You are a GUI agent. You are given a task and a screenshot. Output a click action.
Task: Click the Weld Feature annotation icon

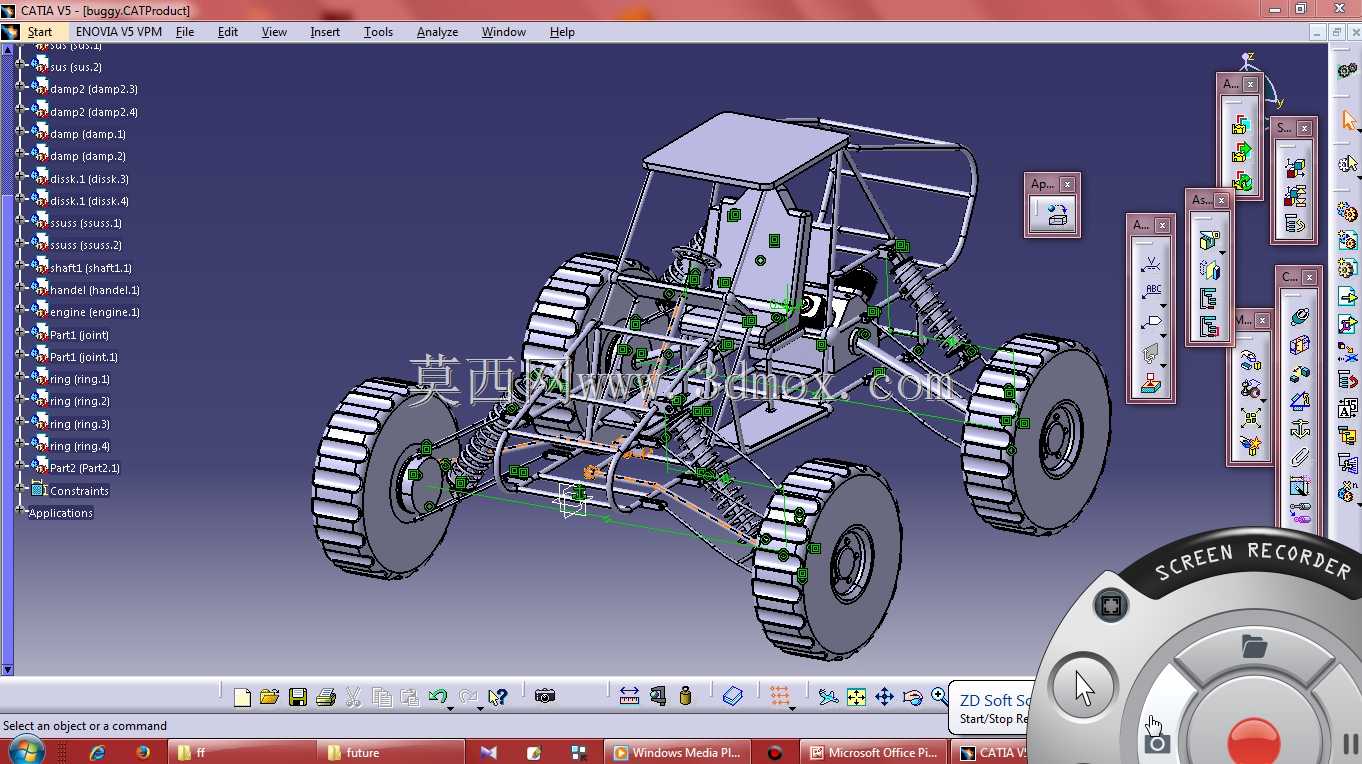pos(1151,265)
